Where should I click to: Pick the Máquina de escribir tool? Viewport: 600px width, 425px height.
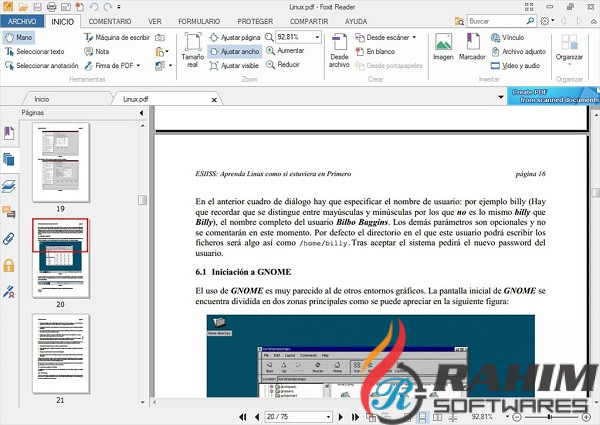117,37
